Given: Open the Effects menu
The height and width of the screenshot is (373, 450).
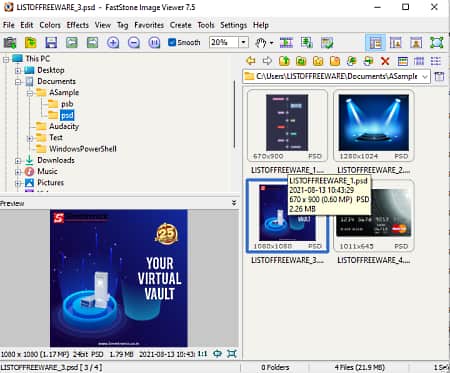Looking at the screenshot, I should click(78, 25).
